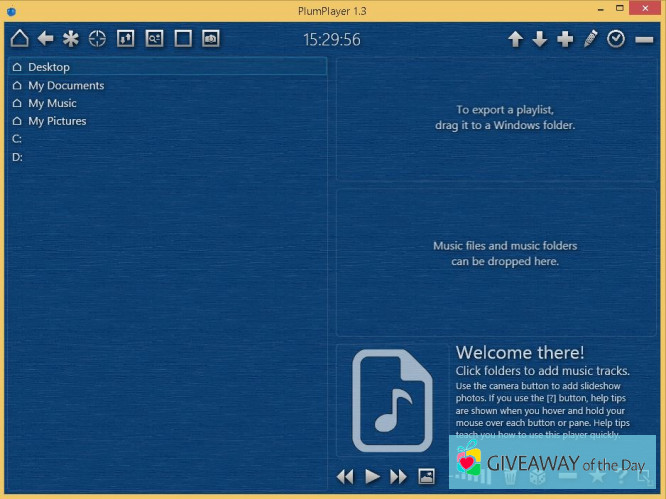Open search using the magnifier icon
Image resolution: width=666 pixels, height=499 pixels.
point(154,39)
